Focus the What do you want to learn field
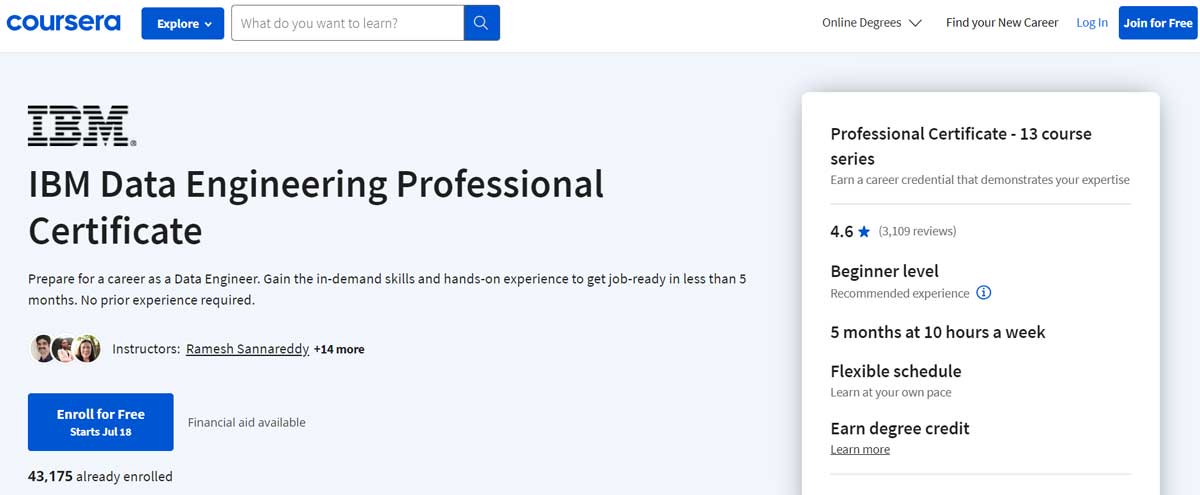The width and height of the screenshot is (1200, 495). (x=348, y=23)
